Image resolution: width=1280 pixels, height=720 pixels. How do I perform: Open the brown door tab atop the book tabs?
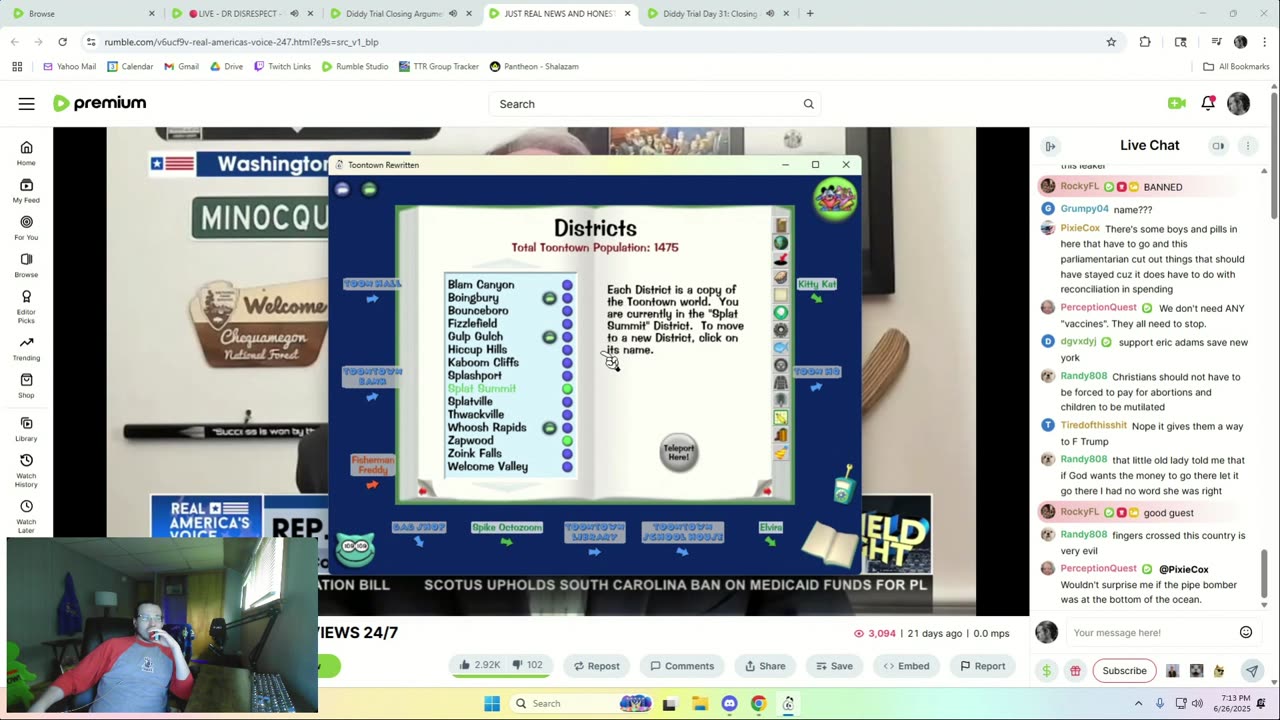click(x=781, y=226)
